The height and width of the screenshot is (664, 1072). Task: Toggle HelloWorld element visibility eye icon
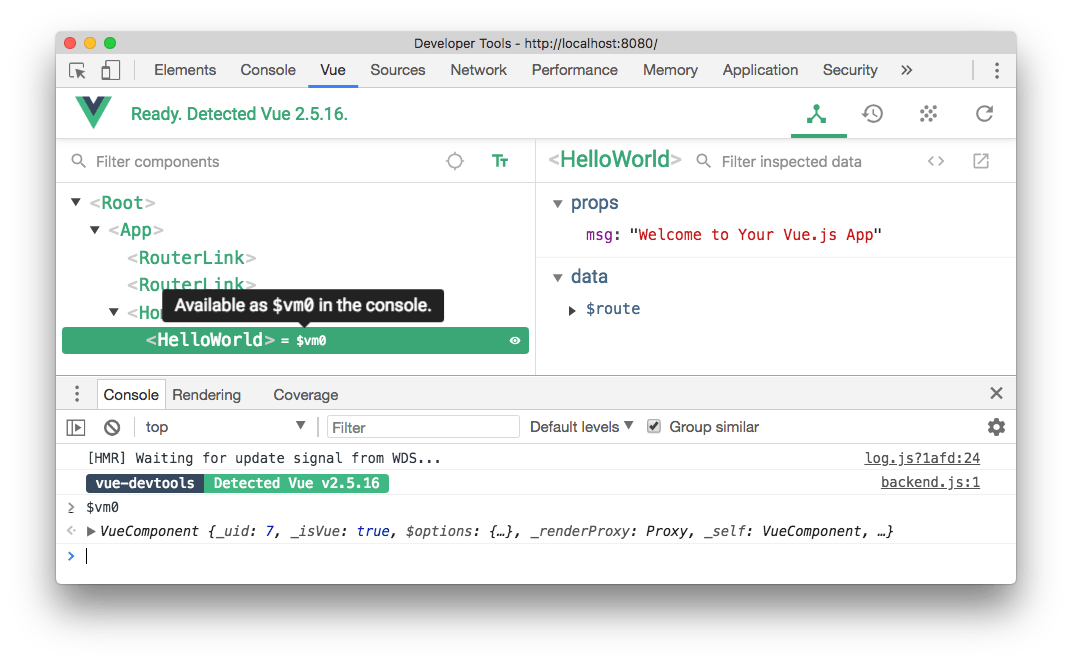click(515, 340)
